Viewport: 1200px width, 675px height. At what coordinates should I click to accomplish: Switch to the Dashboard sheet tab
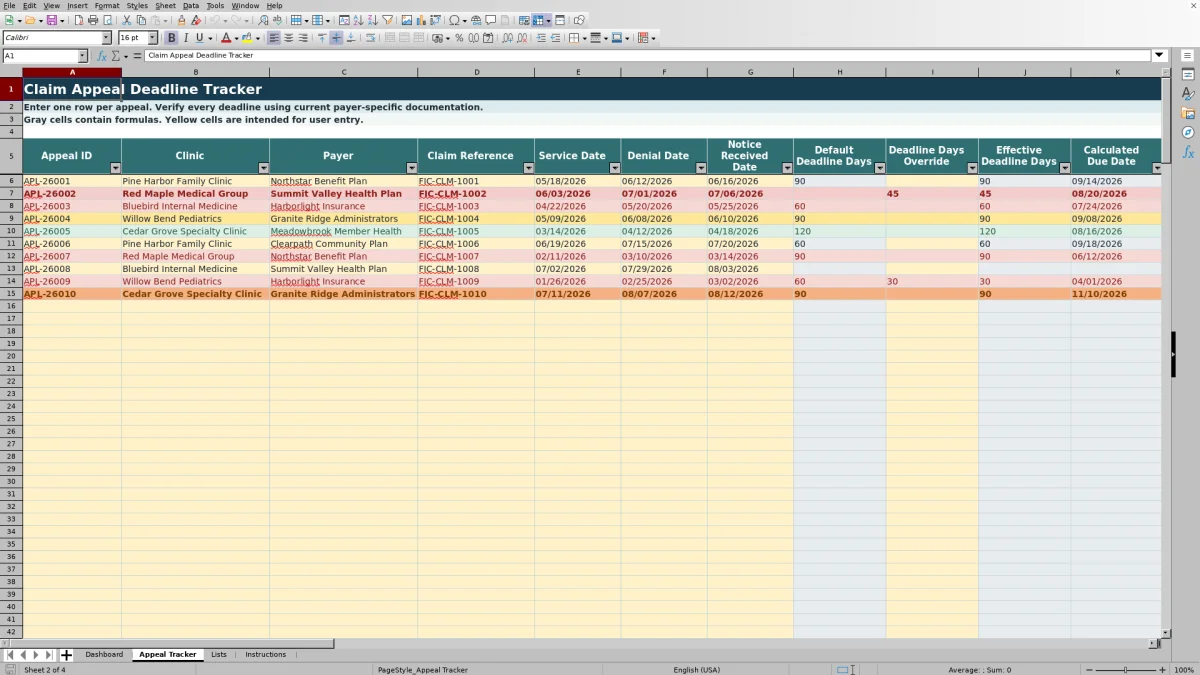104,655
